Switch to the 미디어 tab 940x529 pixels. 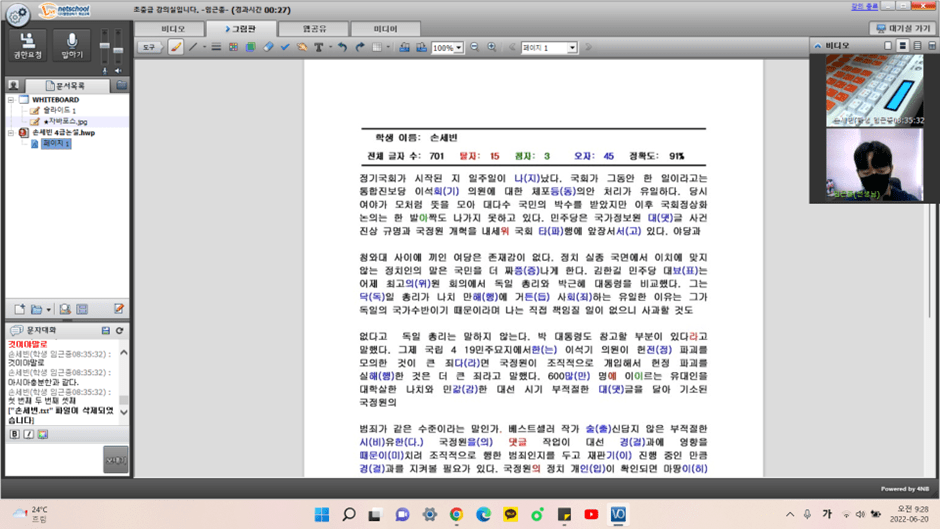384,29
